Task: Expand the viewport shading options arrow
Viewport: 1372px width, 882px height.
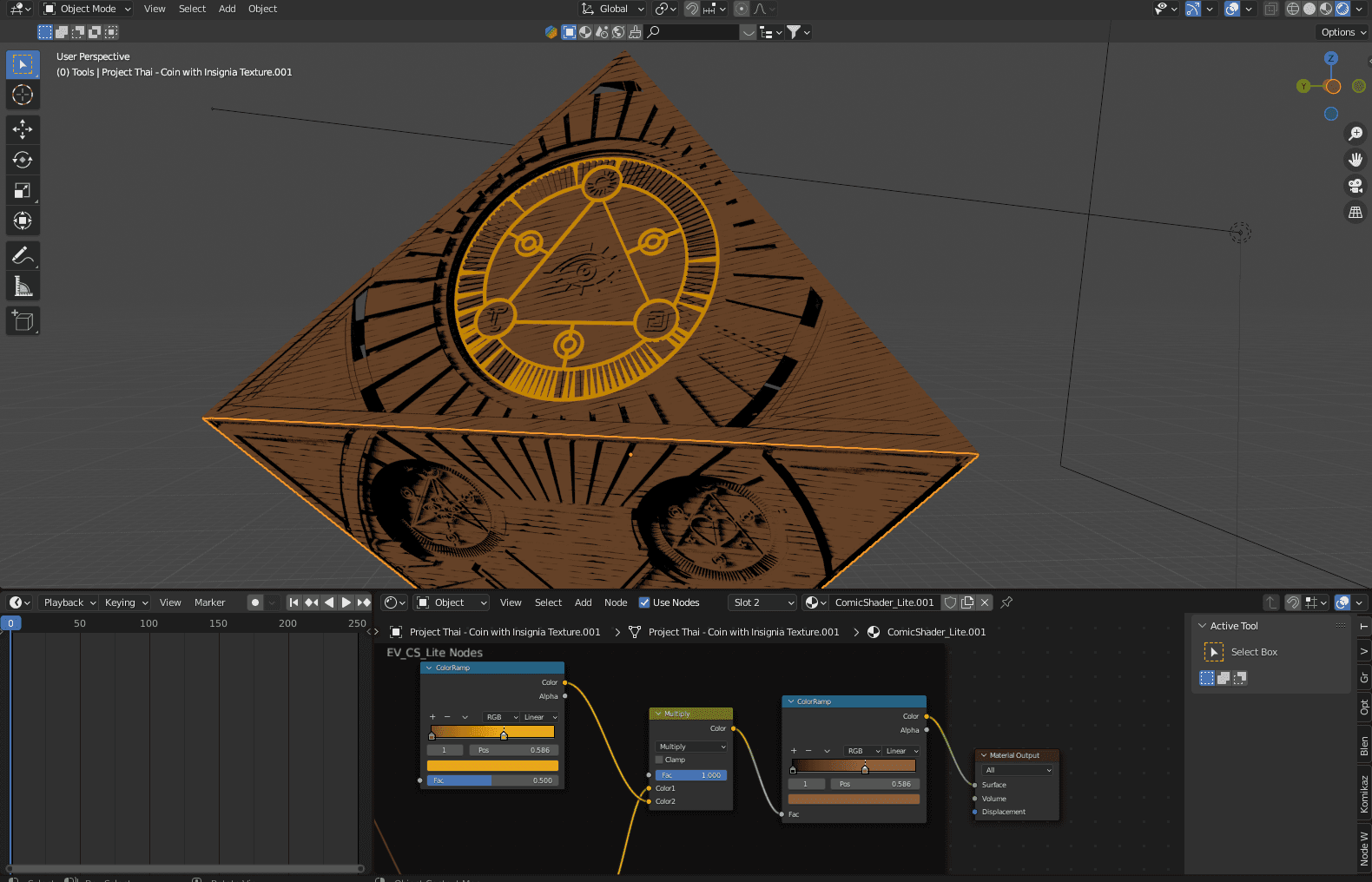Action: click(1359, 9)
